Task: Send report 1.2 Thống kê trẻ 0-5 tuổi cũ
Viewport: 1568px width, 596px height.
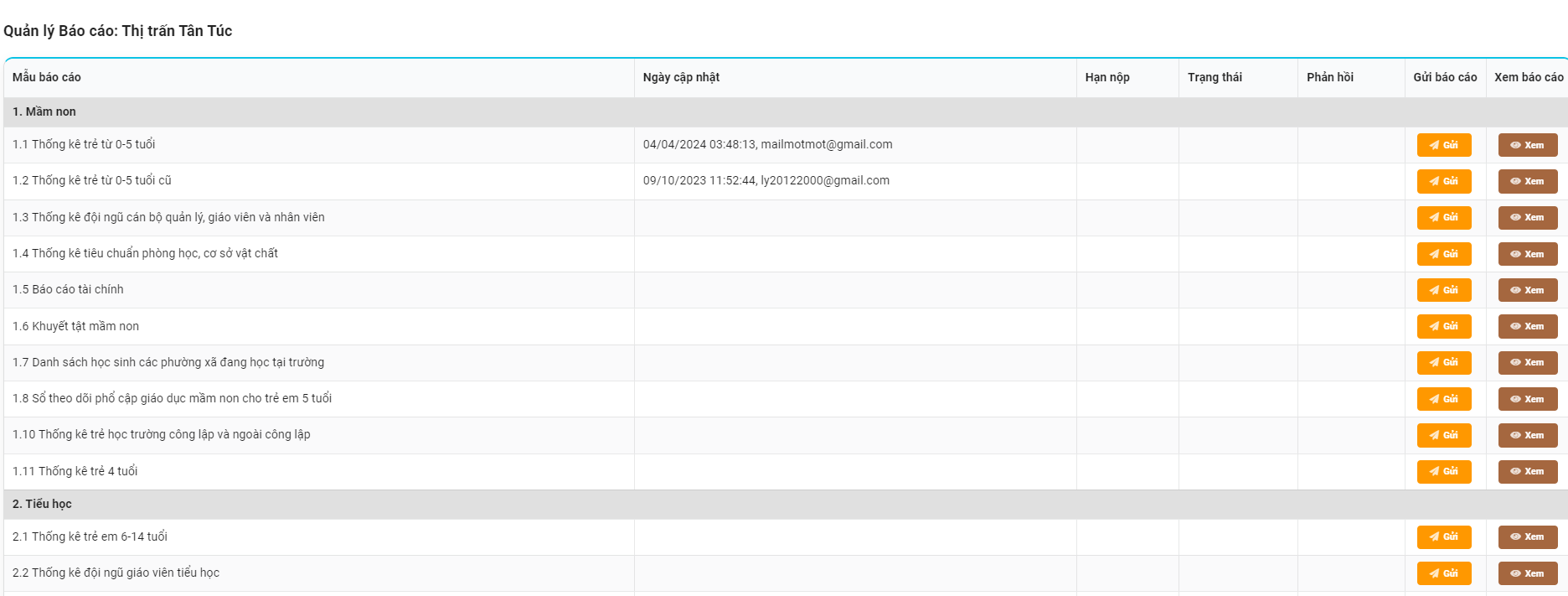Action: tap(1443, 181)
